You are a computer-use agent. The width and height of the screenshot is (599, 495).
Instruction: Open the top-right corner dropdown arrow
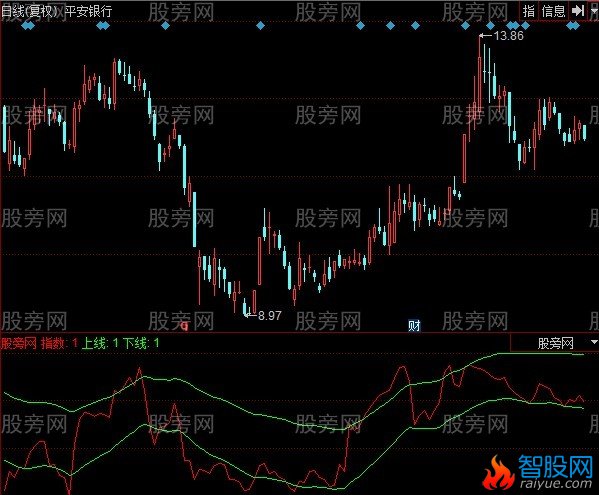594,11
